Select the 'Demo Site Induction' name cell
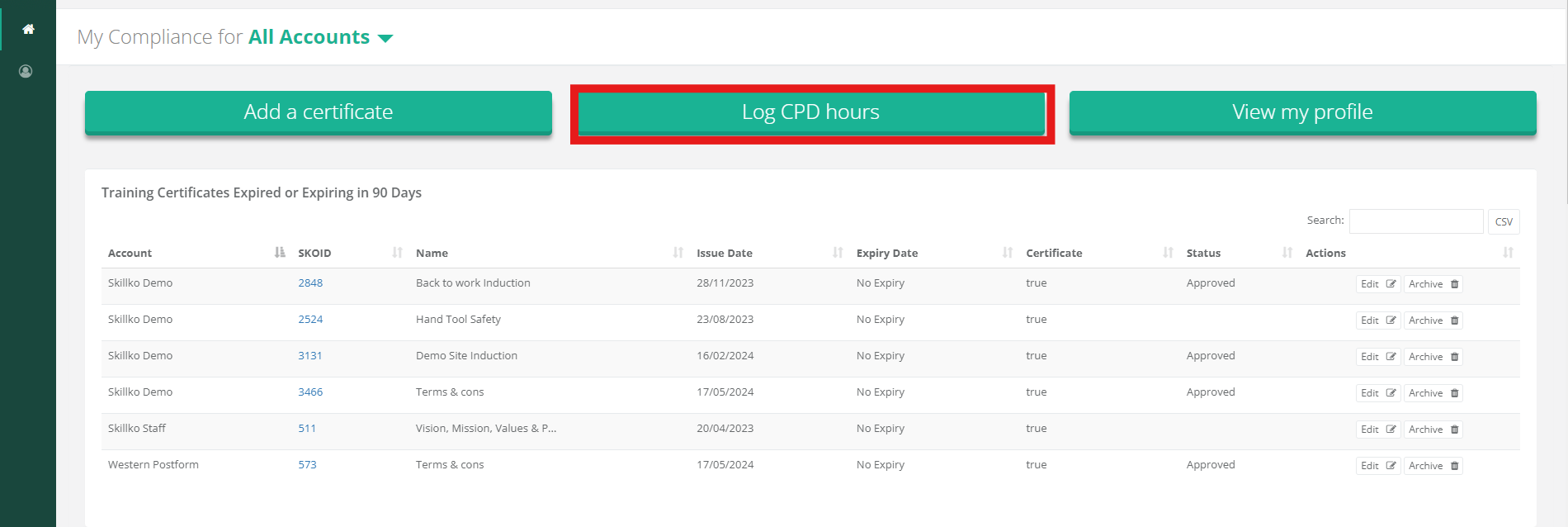The width and height of the screenshot is (1568, 527). [x=466, y=356]
